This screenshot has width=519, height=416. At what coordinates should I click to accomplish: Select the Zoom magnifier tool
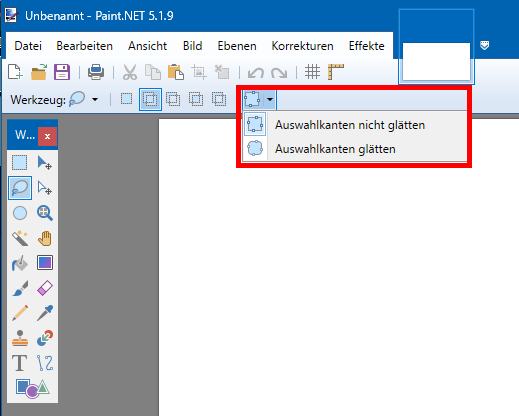pos(45,213)
